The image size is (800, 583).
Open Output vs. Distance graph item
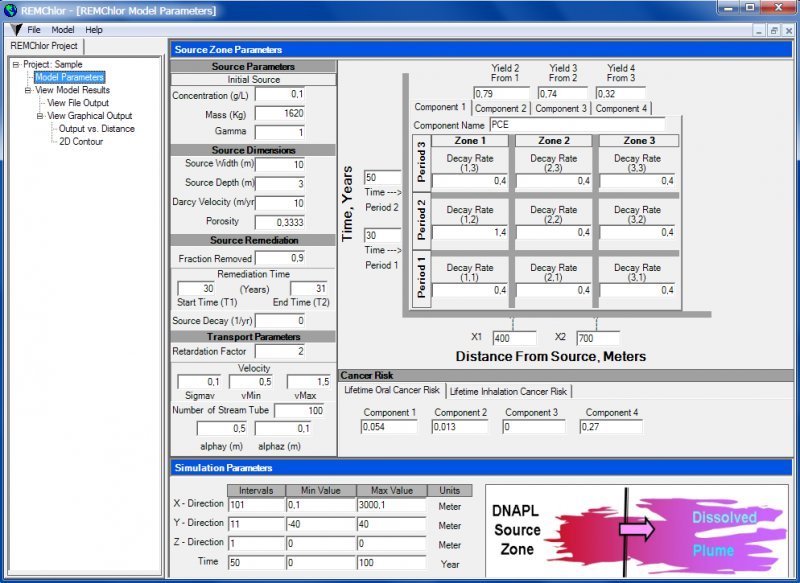[x=97, y=129]
